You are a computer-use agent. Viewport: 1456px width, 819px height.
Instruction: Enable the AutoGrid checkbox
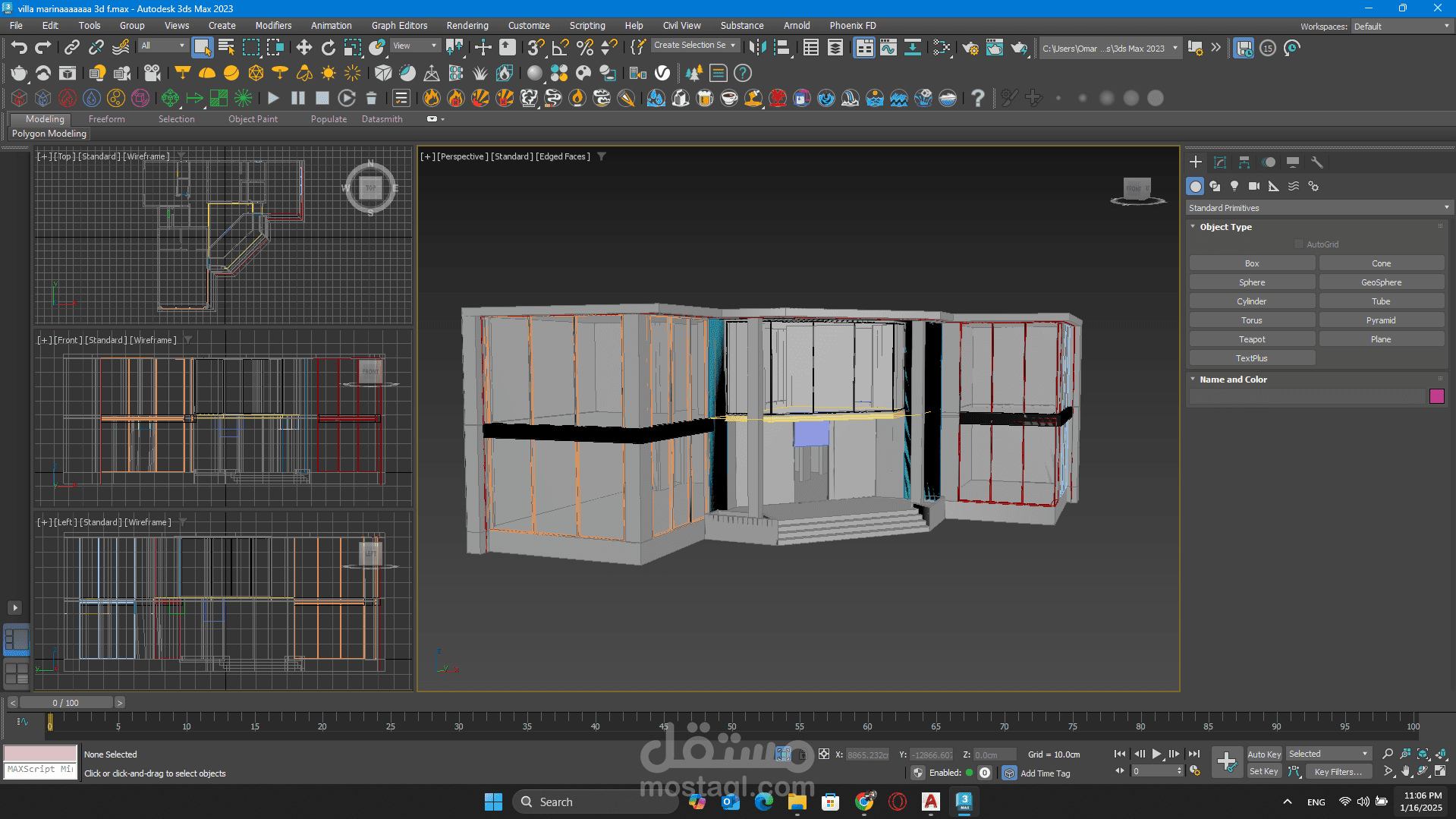(x=1299, y=244)
